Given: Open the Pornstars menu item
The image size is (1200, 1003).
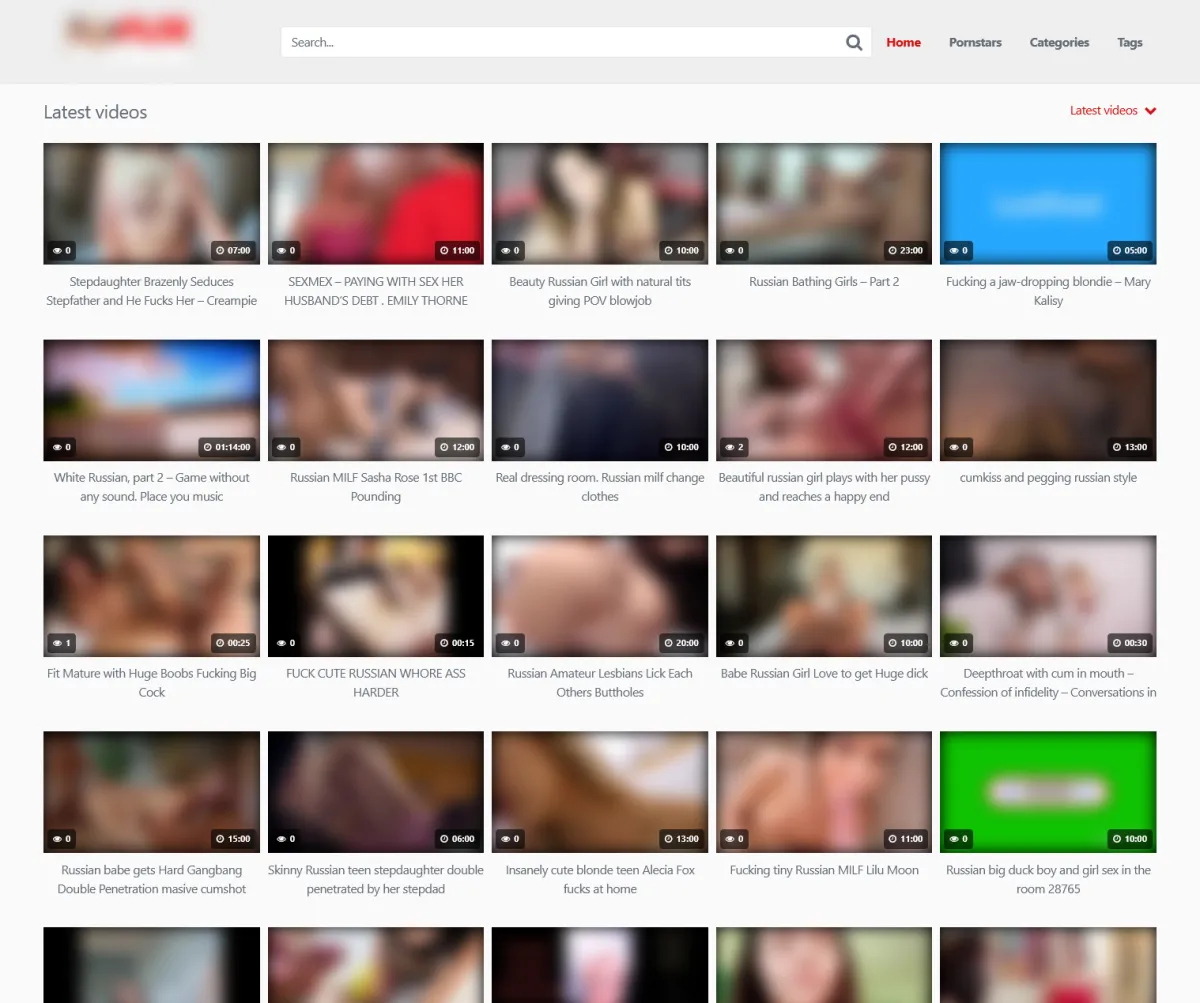Looking at the screenshot, I should click(975, 42).
